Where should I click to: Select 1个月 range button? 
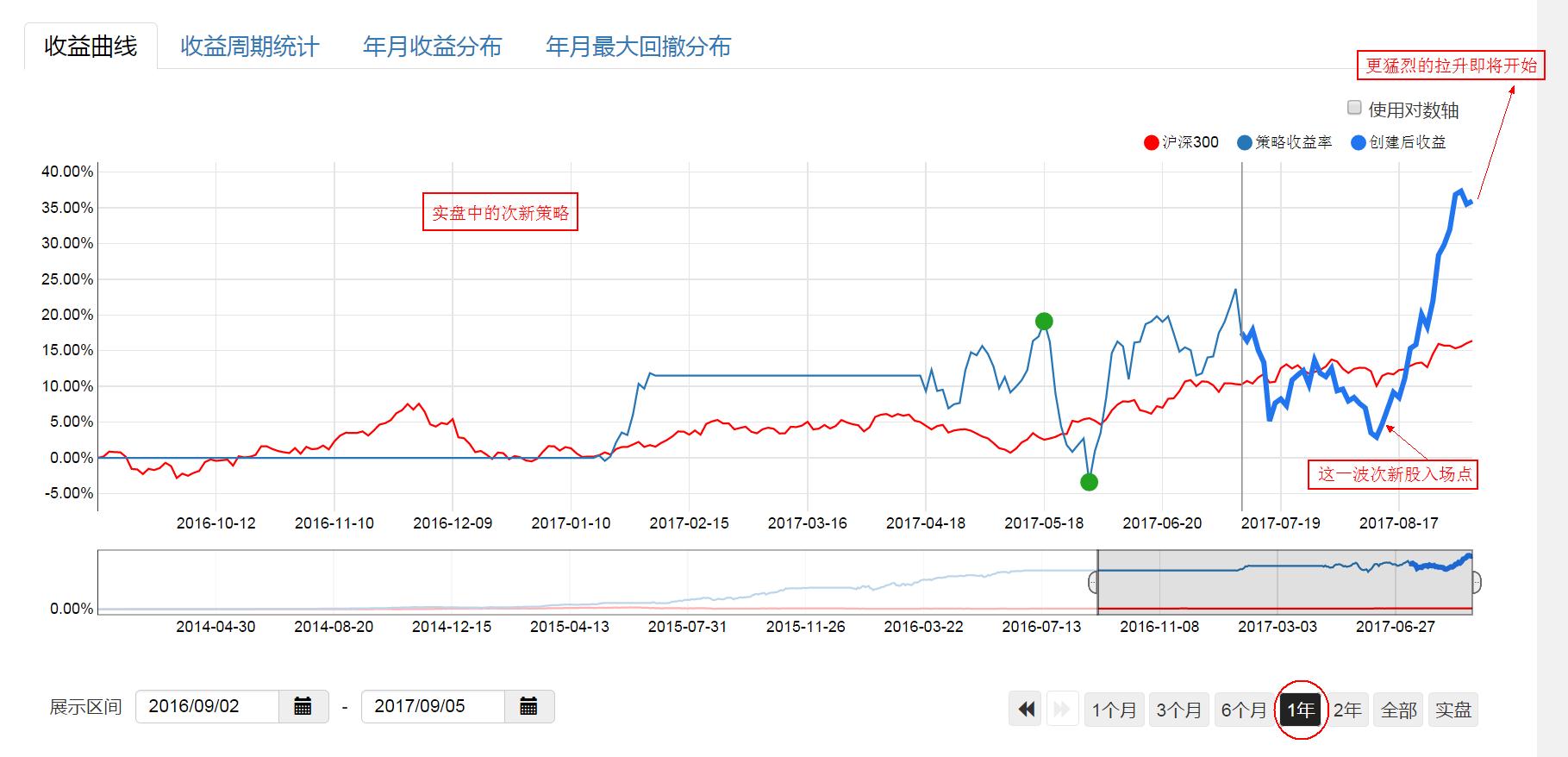coord(1115,710)
